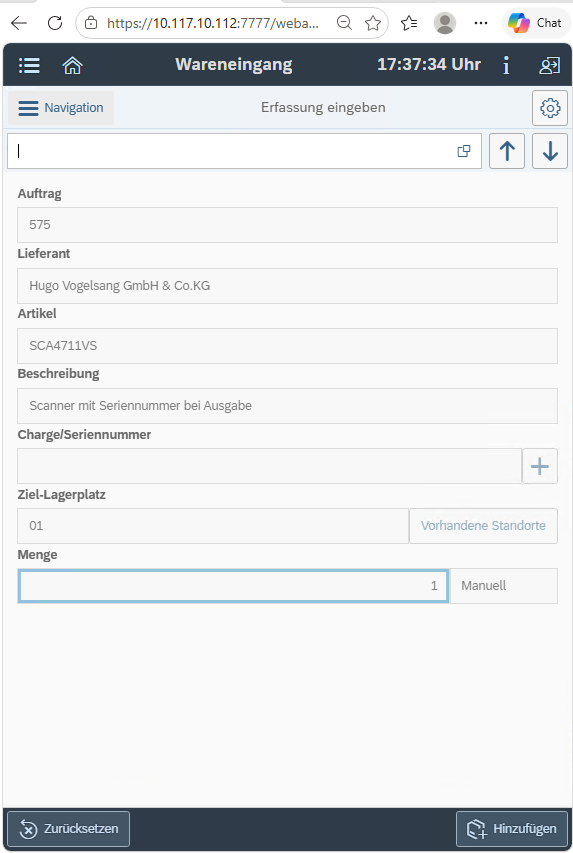The width and height of the screenshot is (573, 853).
Task: View site security info lock icon
Action: point(91,23)
